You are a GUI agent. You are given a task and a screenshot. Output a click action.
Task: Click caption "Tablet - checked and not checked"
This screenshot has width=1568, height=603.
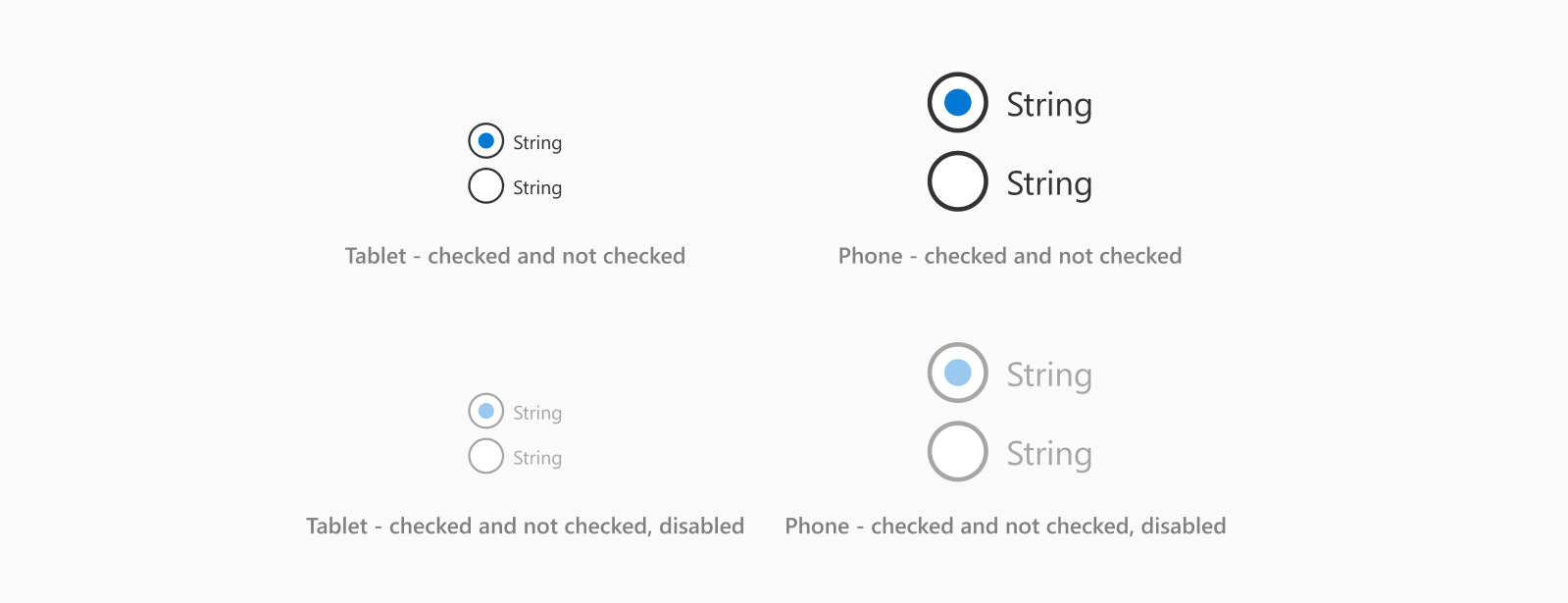coord(515,256)
